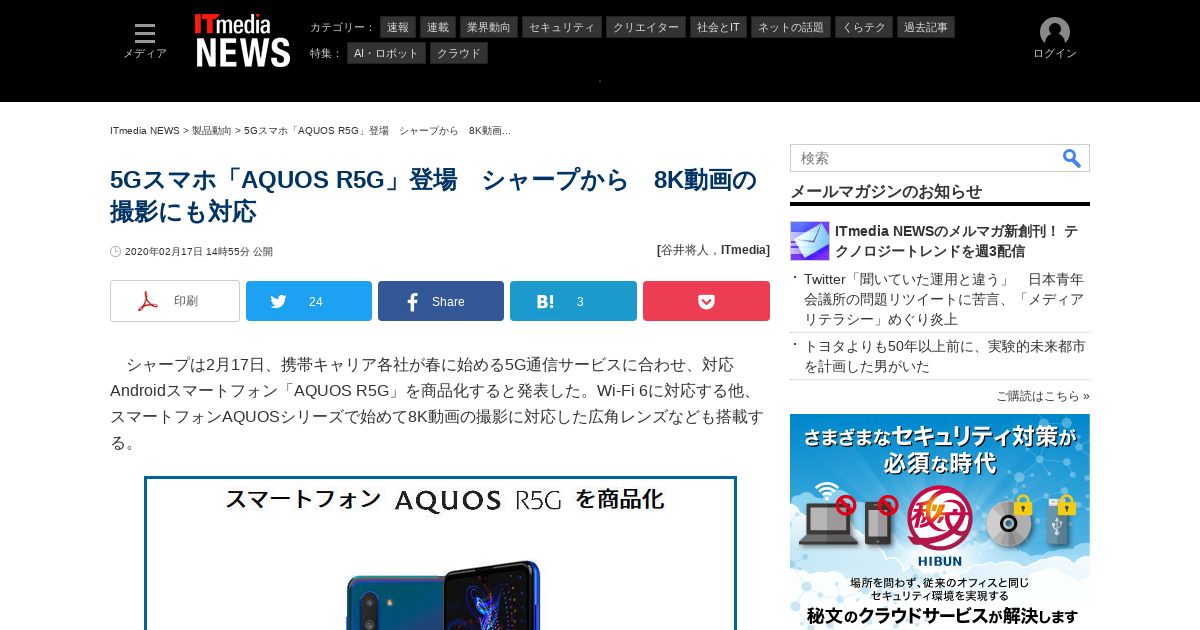The width and height of the screenshot is (1200, 630).
Task: Open the トヨタよりも50年以上前に article
Action: [x=945, y=356]
